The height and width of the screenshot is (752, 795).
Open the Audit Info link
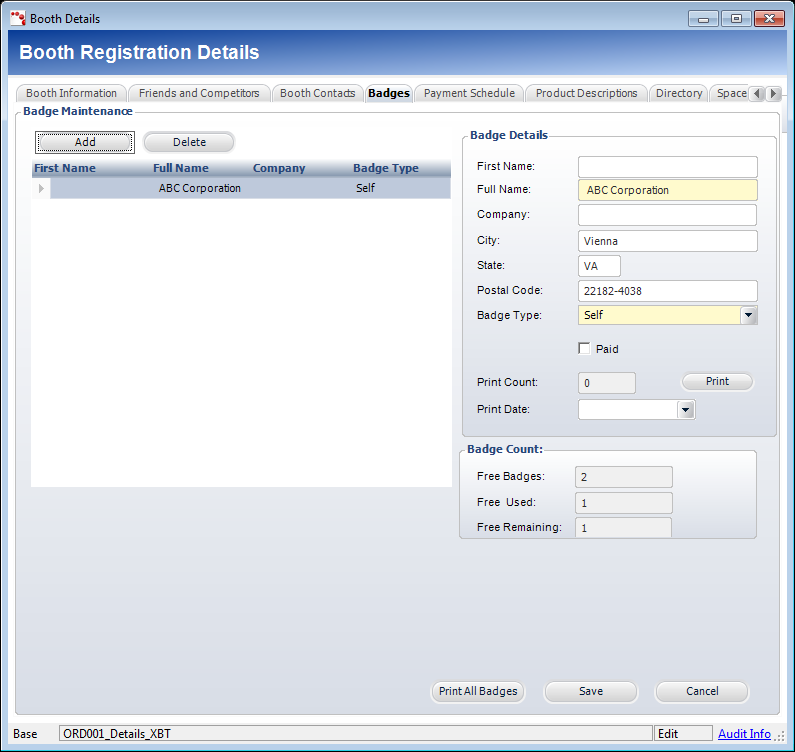pos(744,734)
